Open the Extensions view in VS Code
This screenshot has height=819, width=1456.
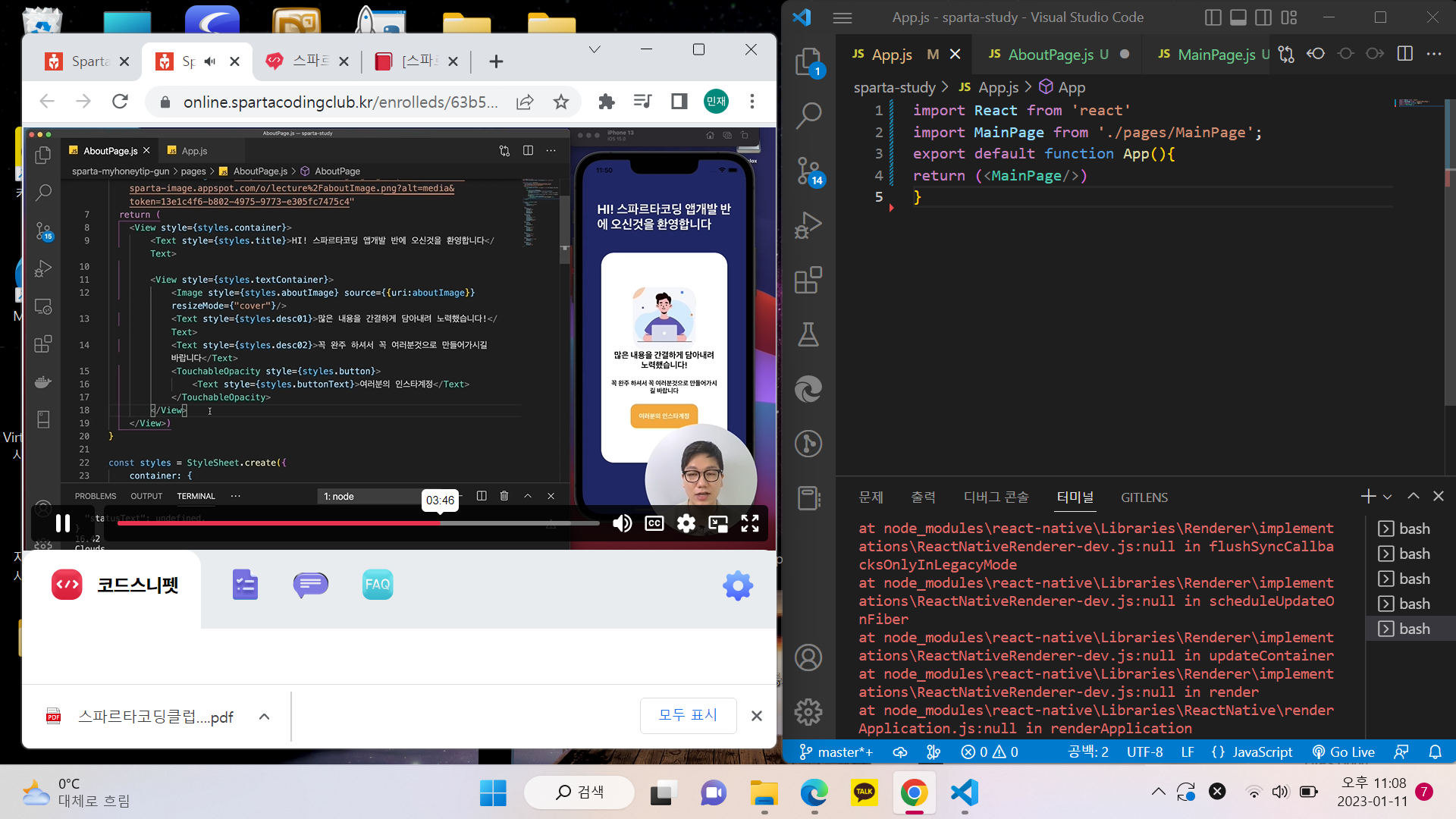[x=808, y=280]
